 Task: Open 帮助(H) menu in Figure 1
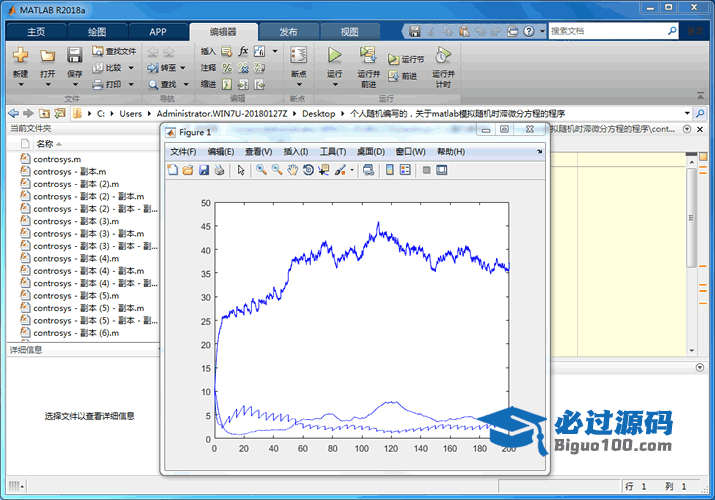(x=451, y=152)
